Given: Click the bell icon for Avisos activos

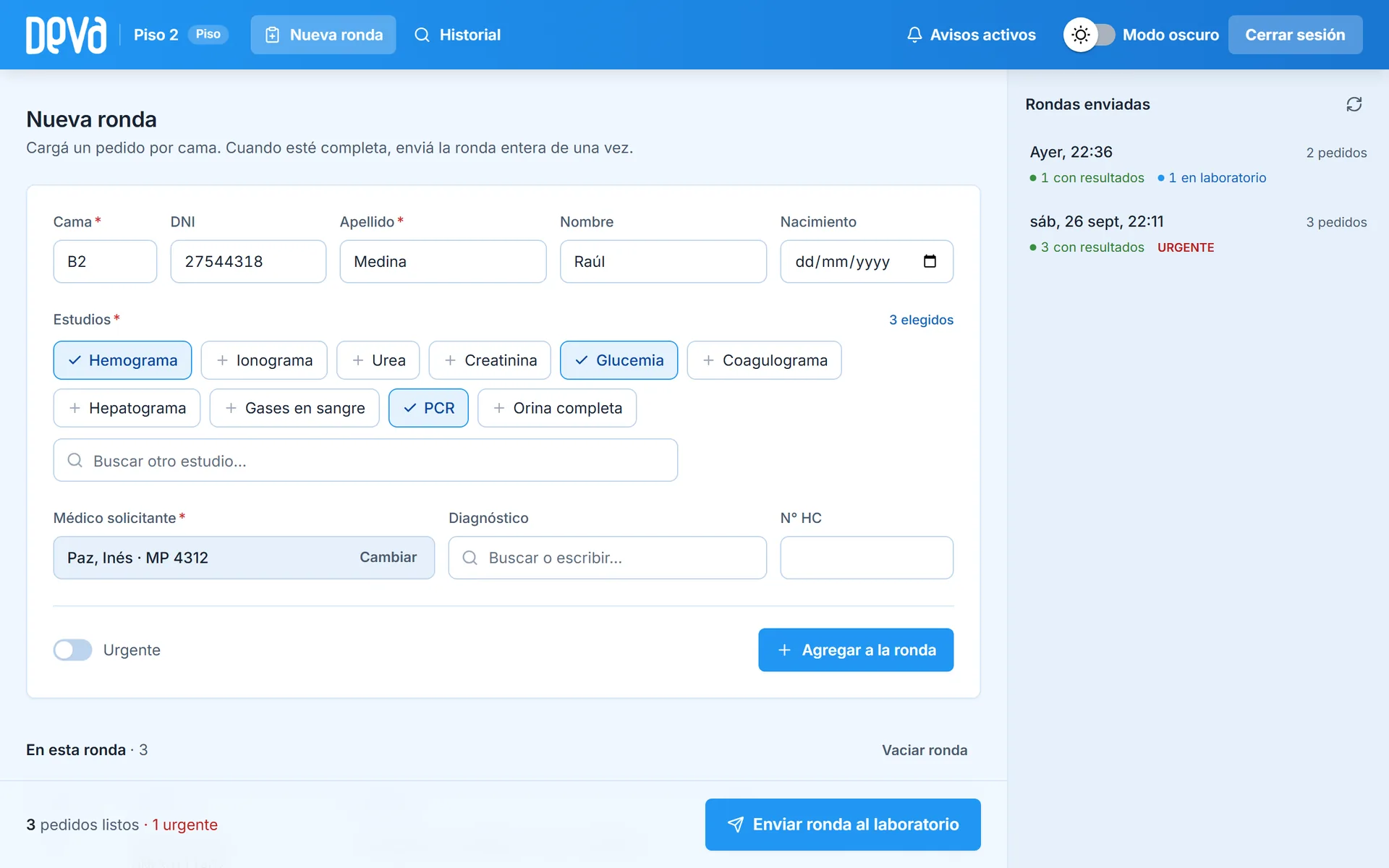Looking at the screenshot, I should click(x=914, y=35).
